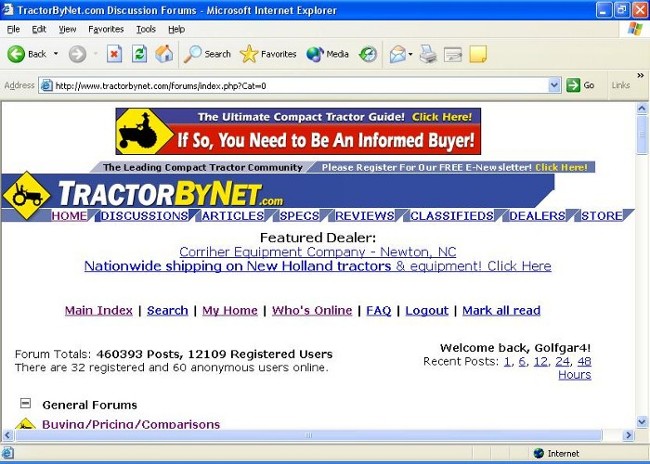Select the DEALERS navigation tab
This screenshot has height=464, width=650.
point(537,216)
